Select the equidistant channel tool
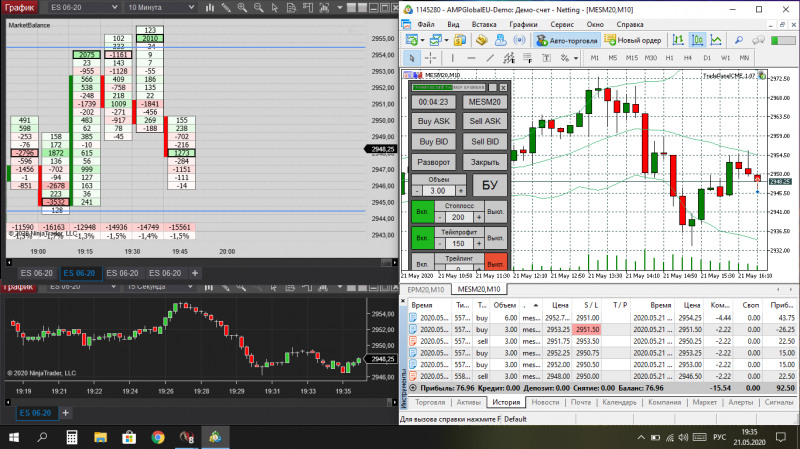 click(x=509, y=58)
